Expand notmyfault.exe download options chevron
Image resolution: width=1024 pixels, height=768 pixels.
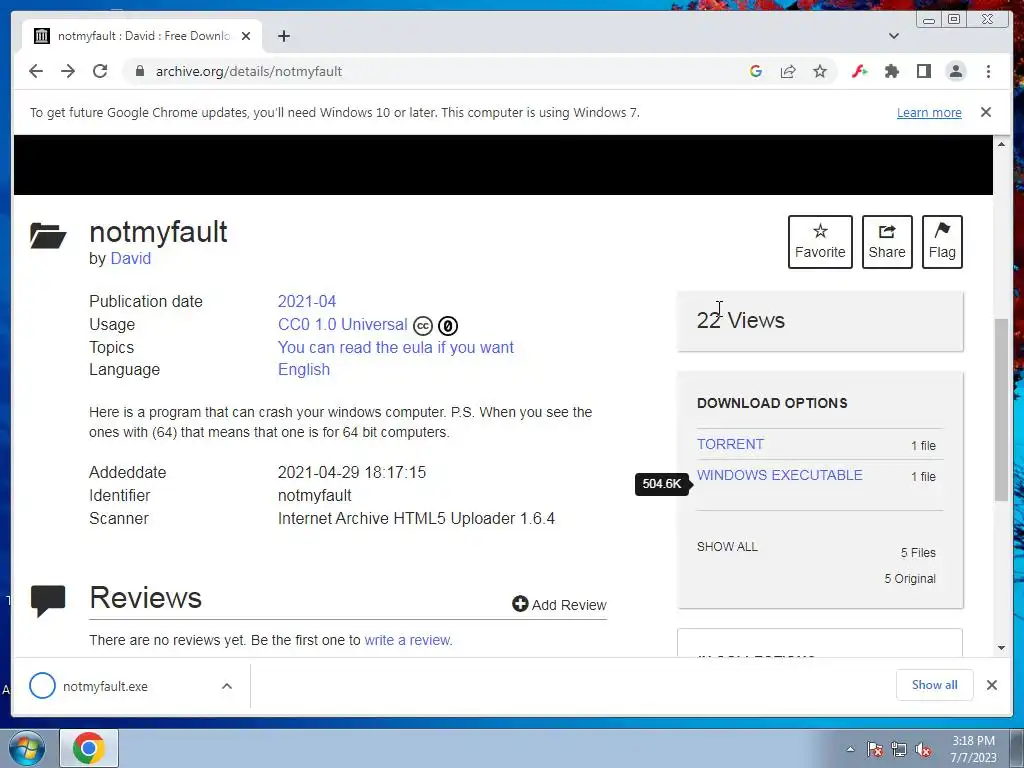pyautogui.click(x=227, y=686)
